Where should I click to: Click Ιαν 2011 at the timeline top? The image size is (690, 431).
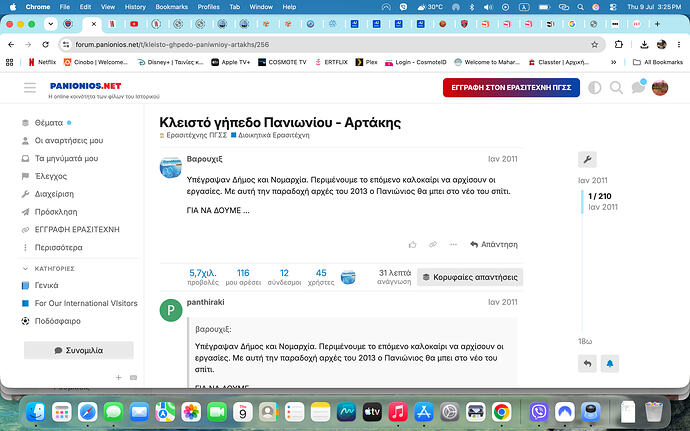[x=592, y=181]
